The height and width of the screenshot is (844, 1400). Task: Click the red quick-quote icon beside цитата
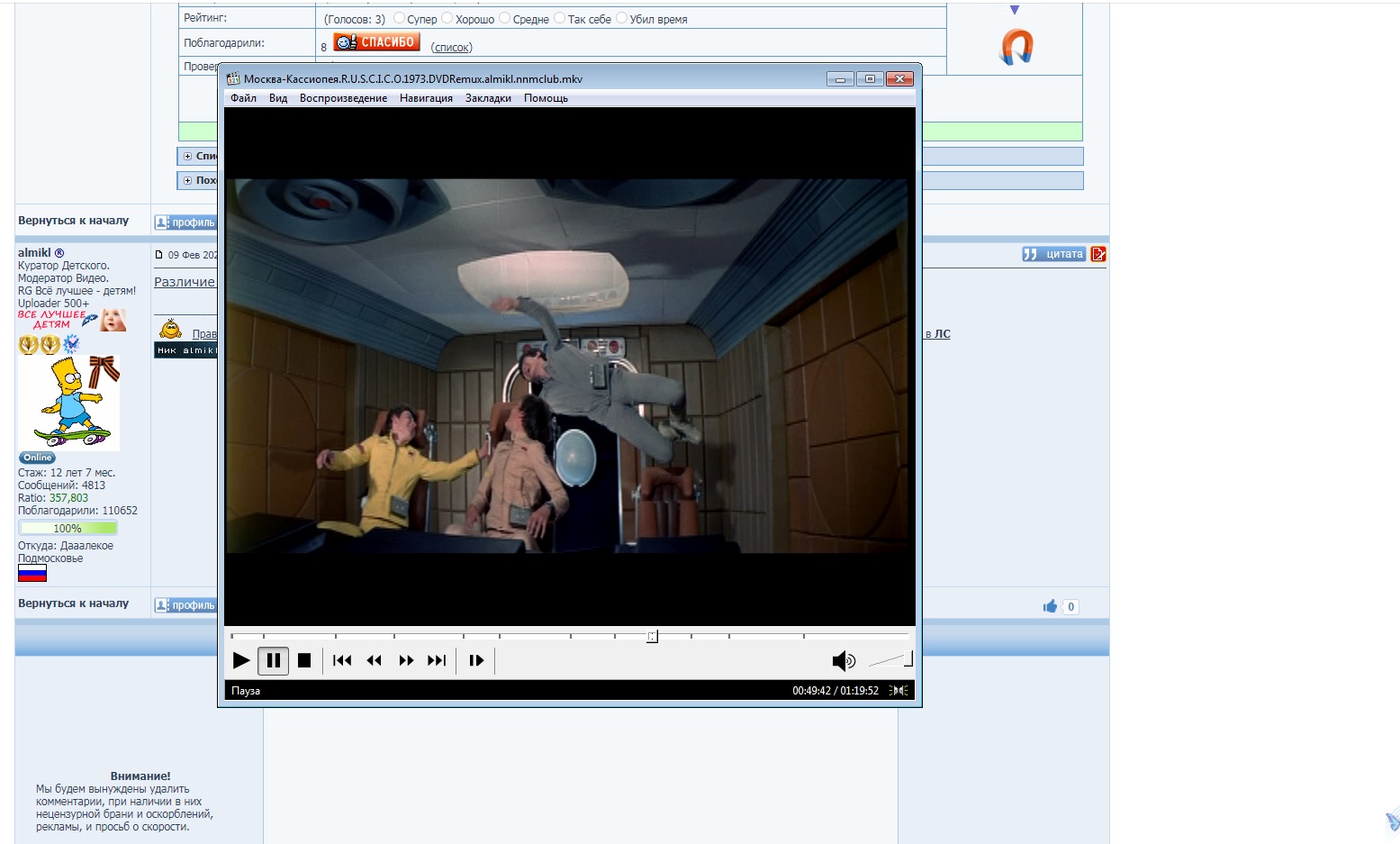[1098, 254]
